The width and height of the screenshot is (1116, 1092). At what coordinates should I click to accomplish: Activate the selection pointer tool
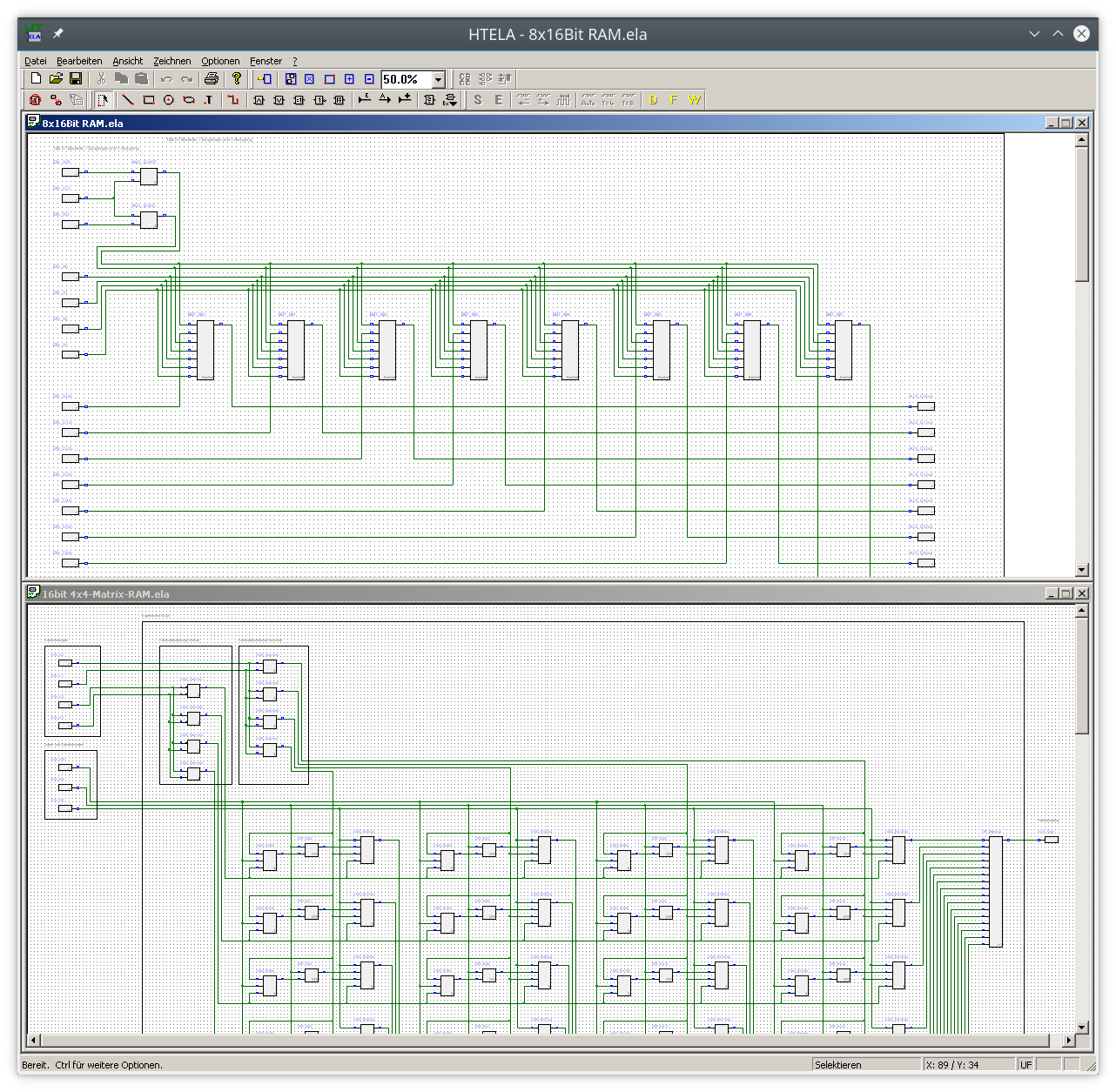click(x=103, y=100)
